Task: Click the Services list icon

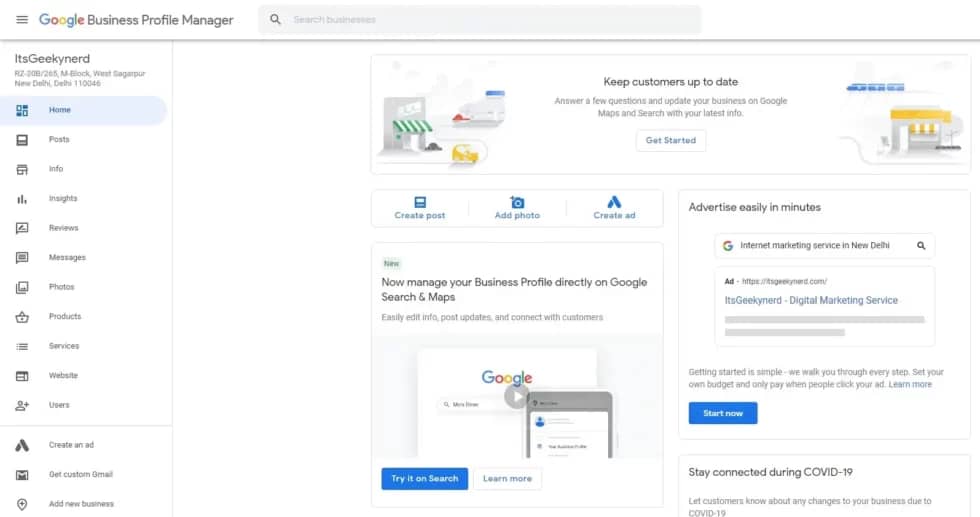Action: (22, 346)
